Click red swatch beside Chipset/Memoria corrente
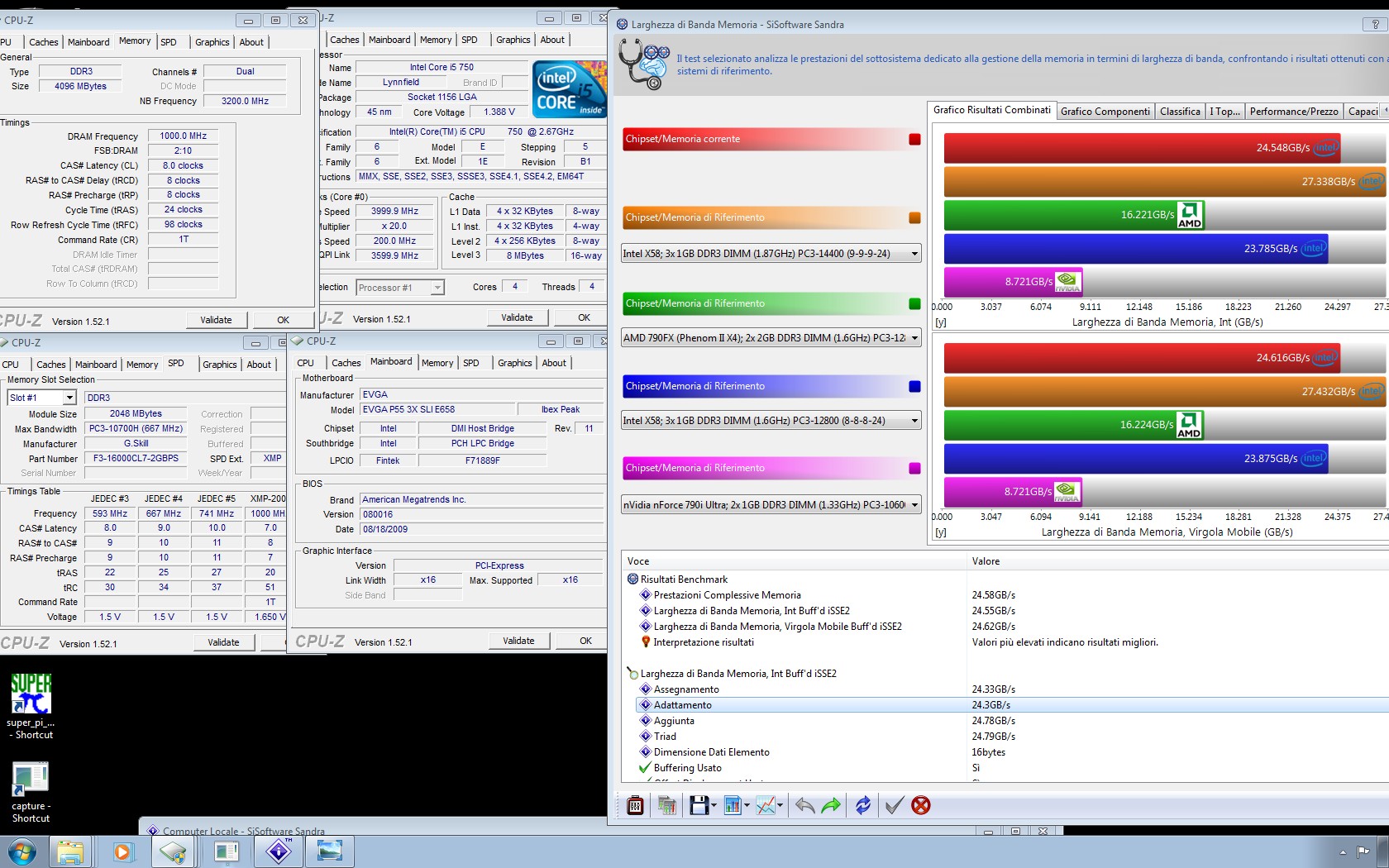 (914, 139)
